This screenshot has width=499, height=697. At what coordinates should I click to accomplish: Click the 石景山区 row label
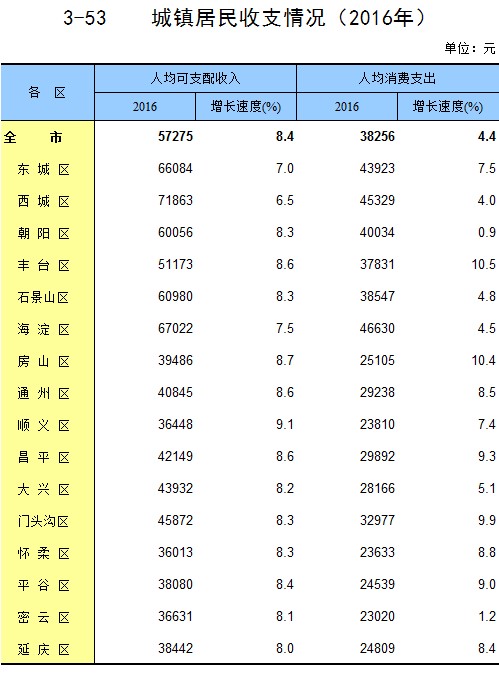[44, 297]
